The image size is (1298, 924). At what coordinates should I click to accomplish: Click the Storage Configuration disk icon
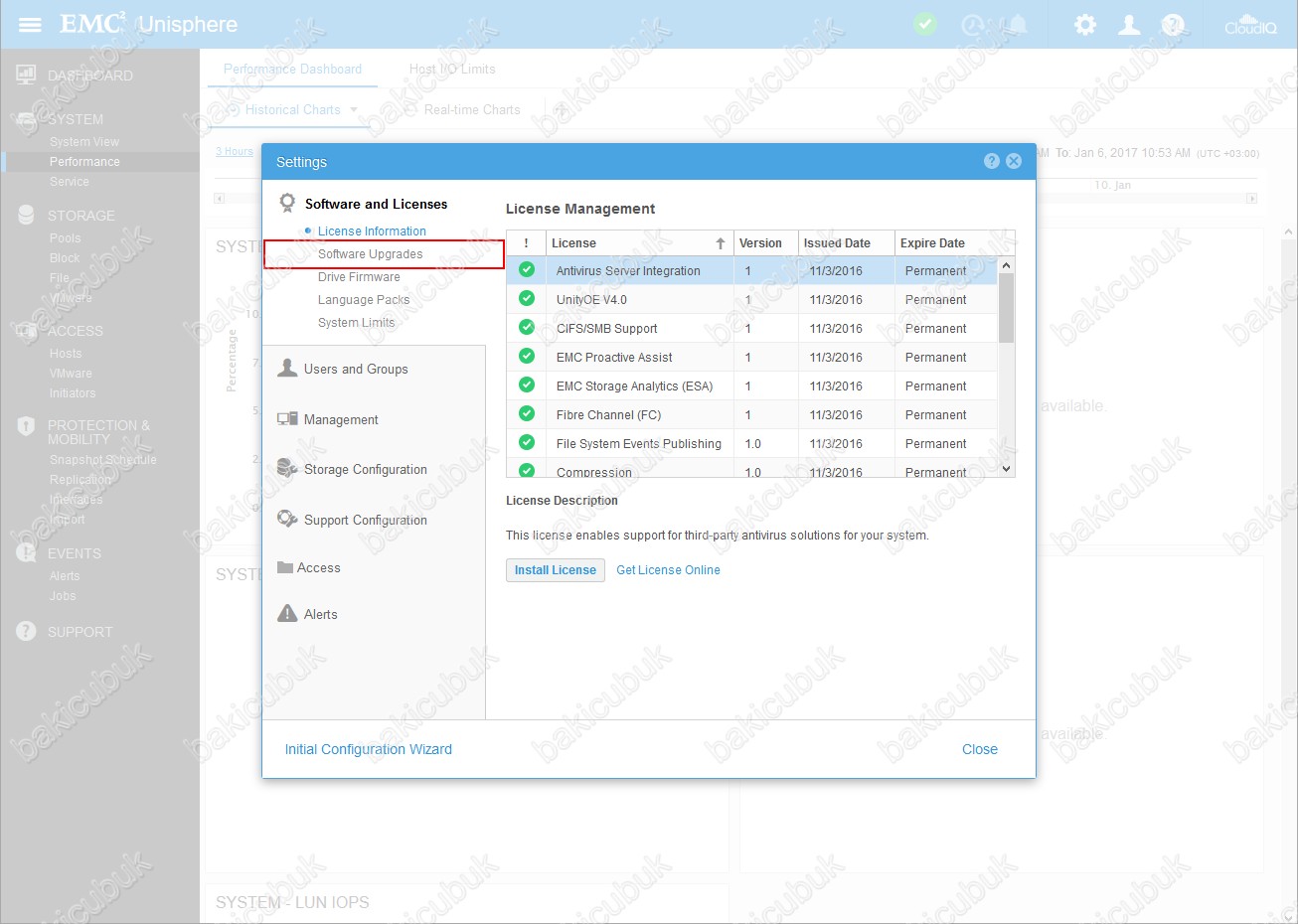point(287,468)
